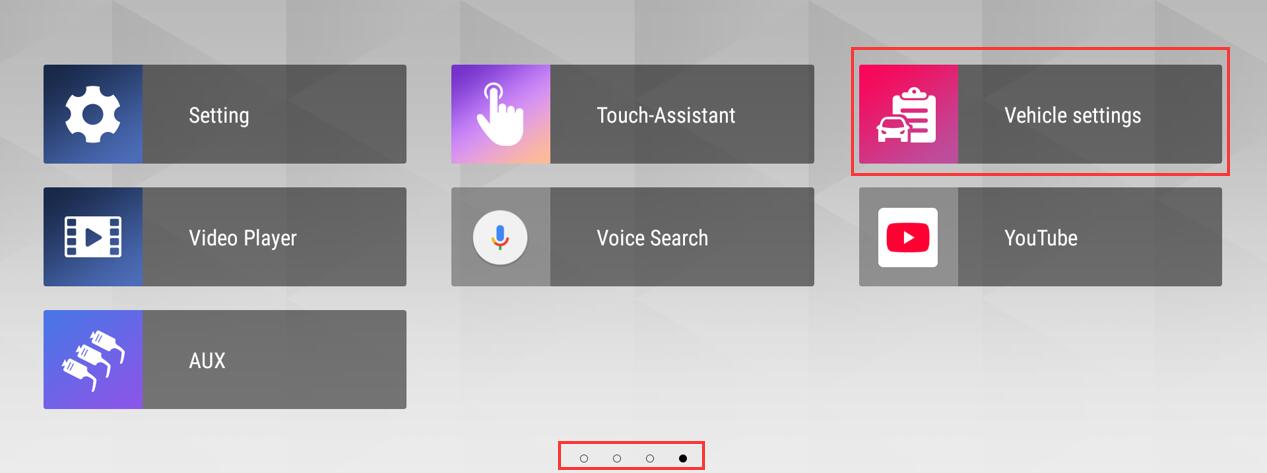Click the white circle around the microphone

pos(500,237)
